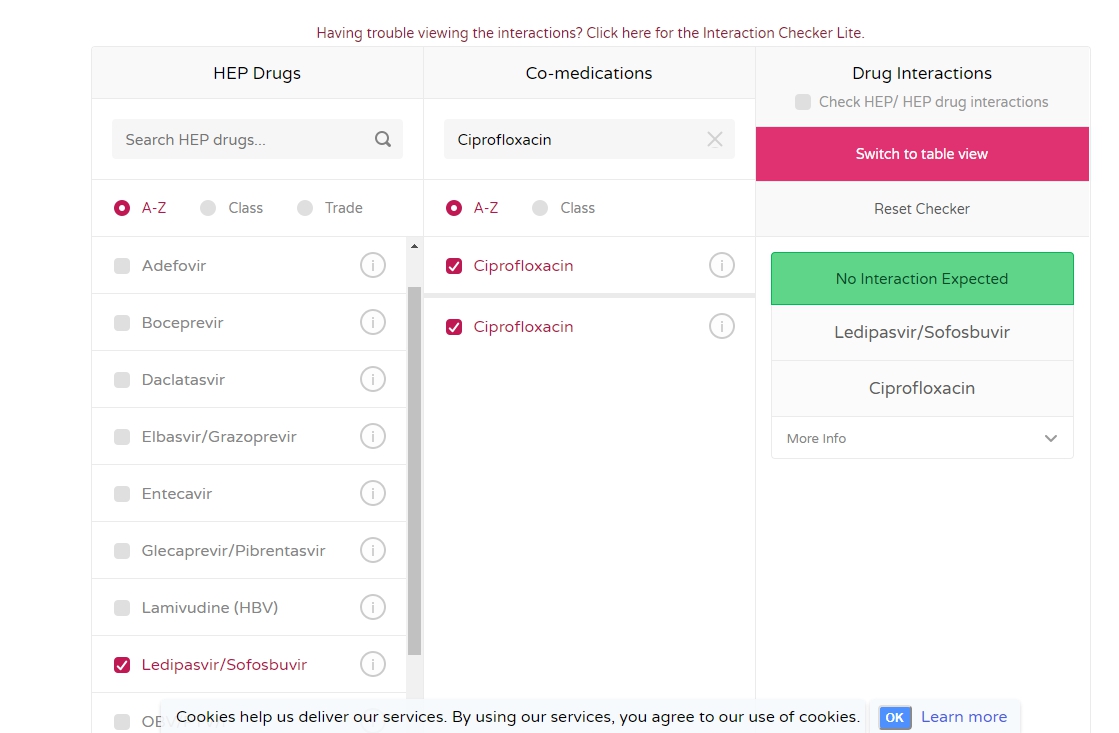Select Class radio under Co-medications

(540, 208)
